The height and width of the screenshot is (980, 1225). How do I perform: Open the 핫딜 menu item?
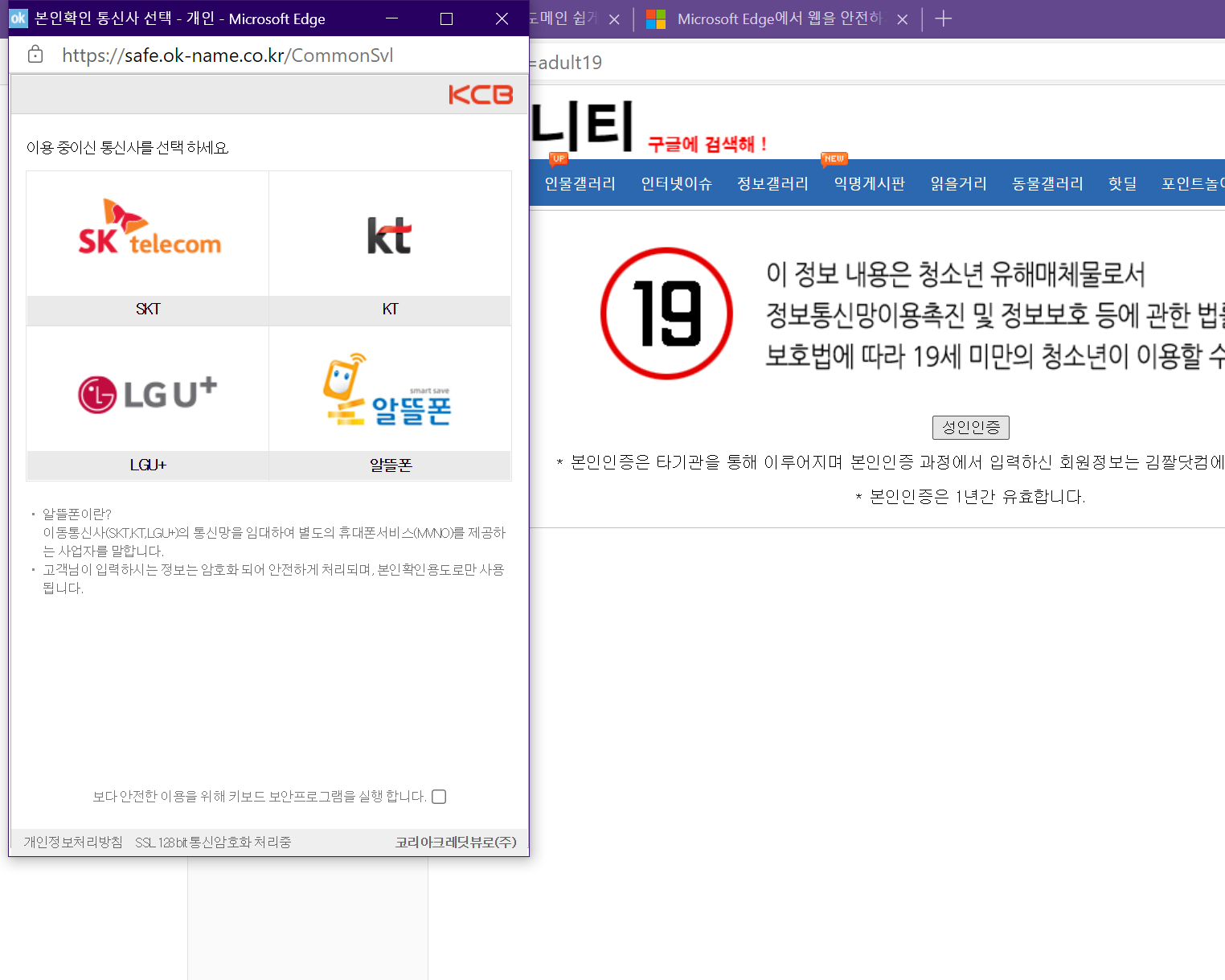point(1123,184)
